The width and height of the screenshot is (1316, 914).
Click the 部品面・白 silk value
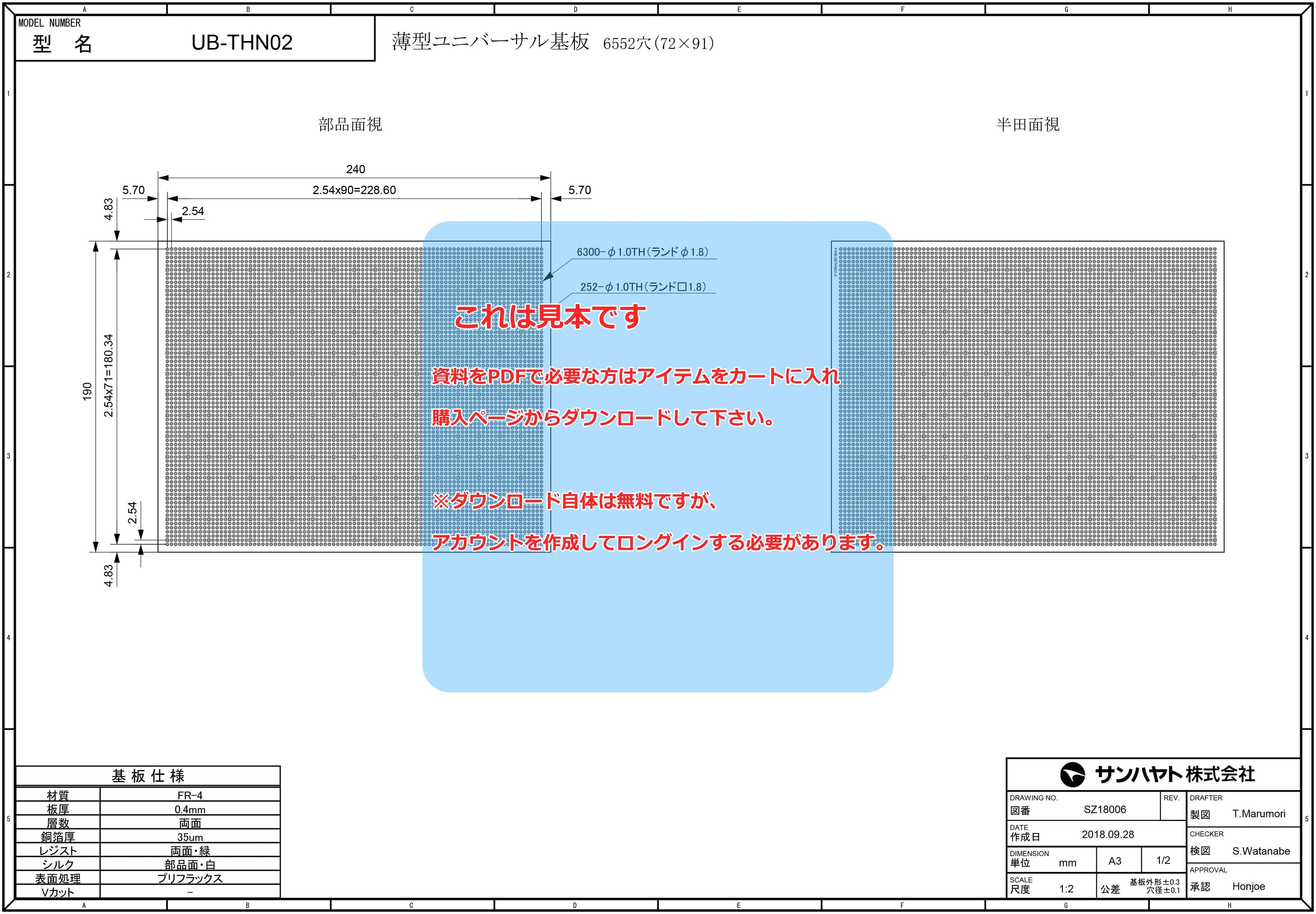coord(190,865)
